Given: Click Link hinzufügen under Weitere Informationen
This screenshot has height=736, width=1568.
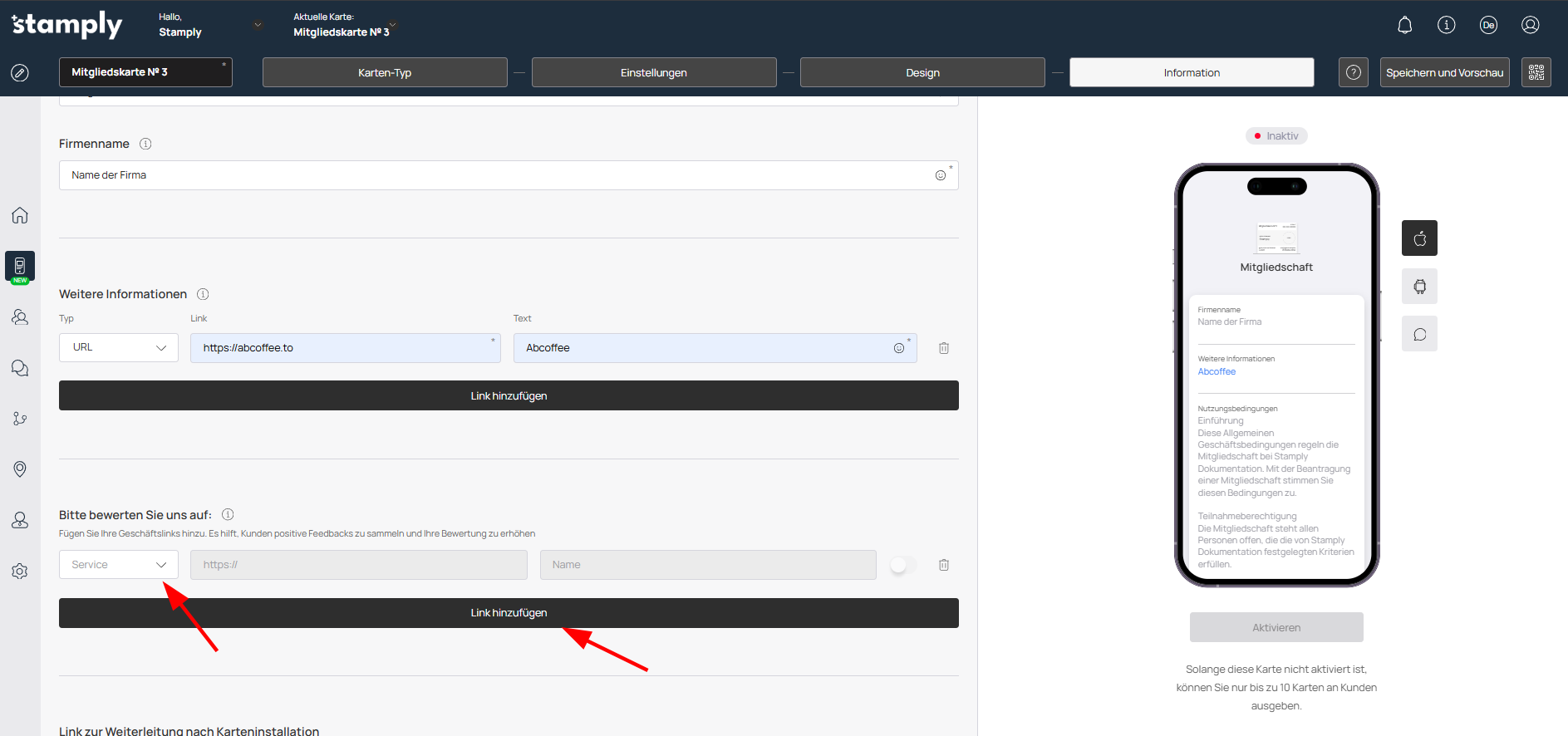Looking at the screenshot, I should pos(509,395).
